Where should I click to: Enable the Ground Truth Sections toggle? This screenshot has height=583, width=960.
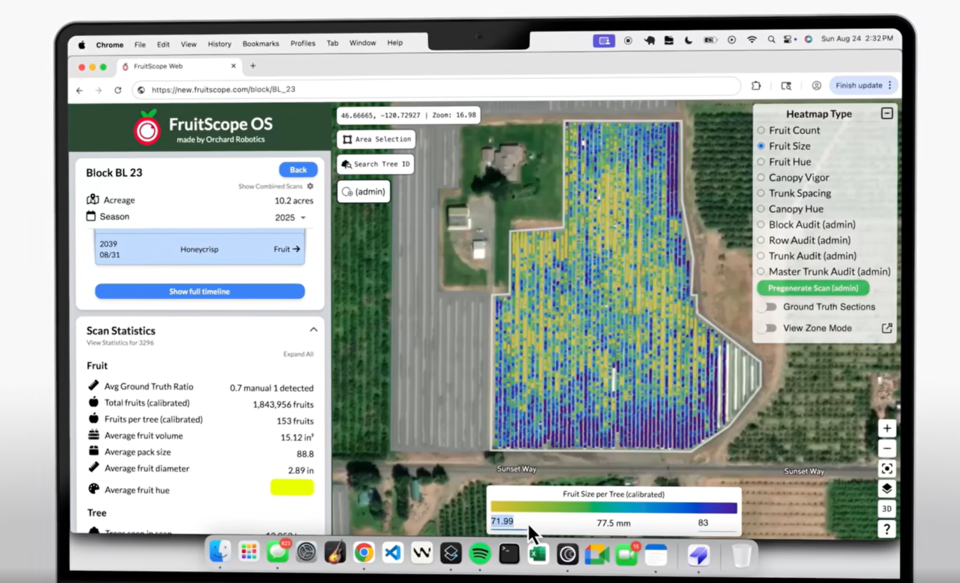tap(768, 307)
